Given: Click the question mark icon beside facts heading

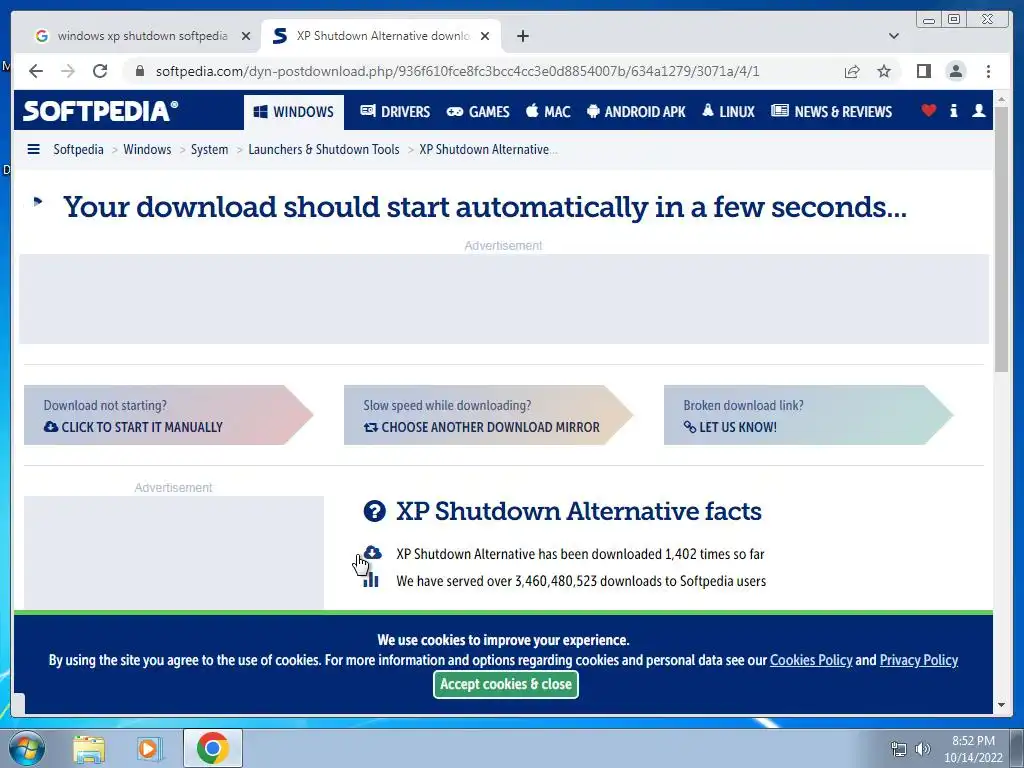Looking at the screenshot, I should tap(374, 511).
